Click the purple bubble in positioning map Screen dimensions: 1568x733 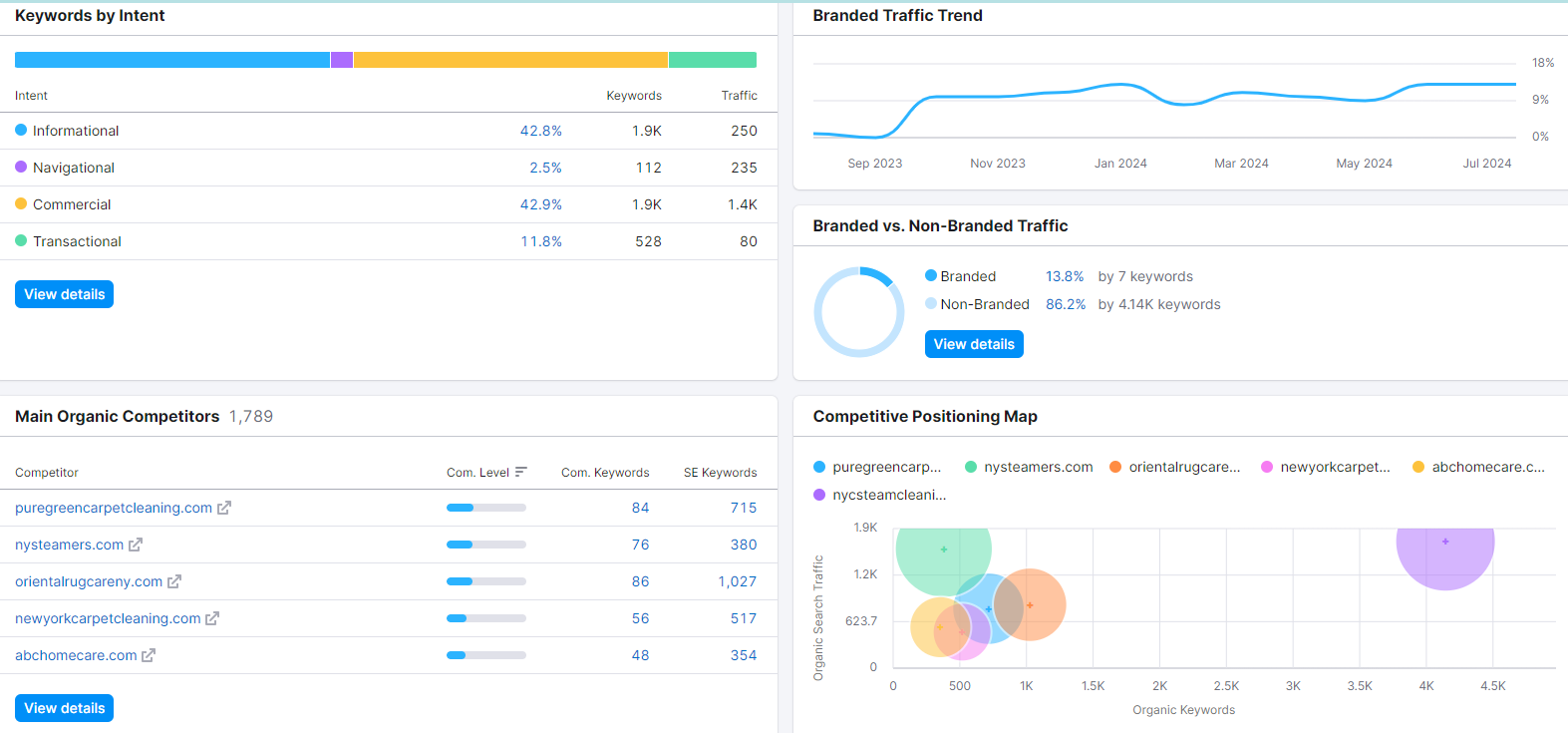(1445, 557)
